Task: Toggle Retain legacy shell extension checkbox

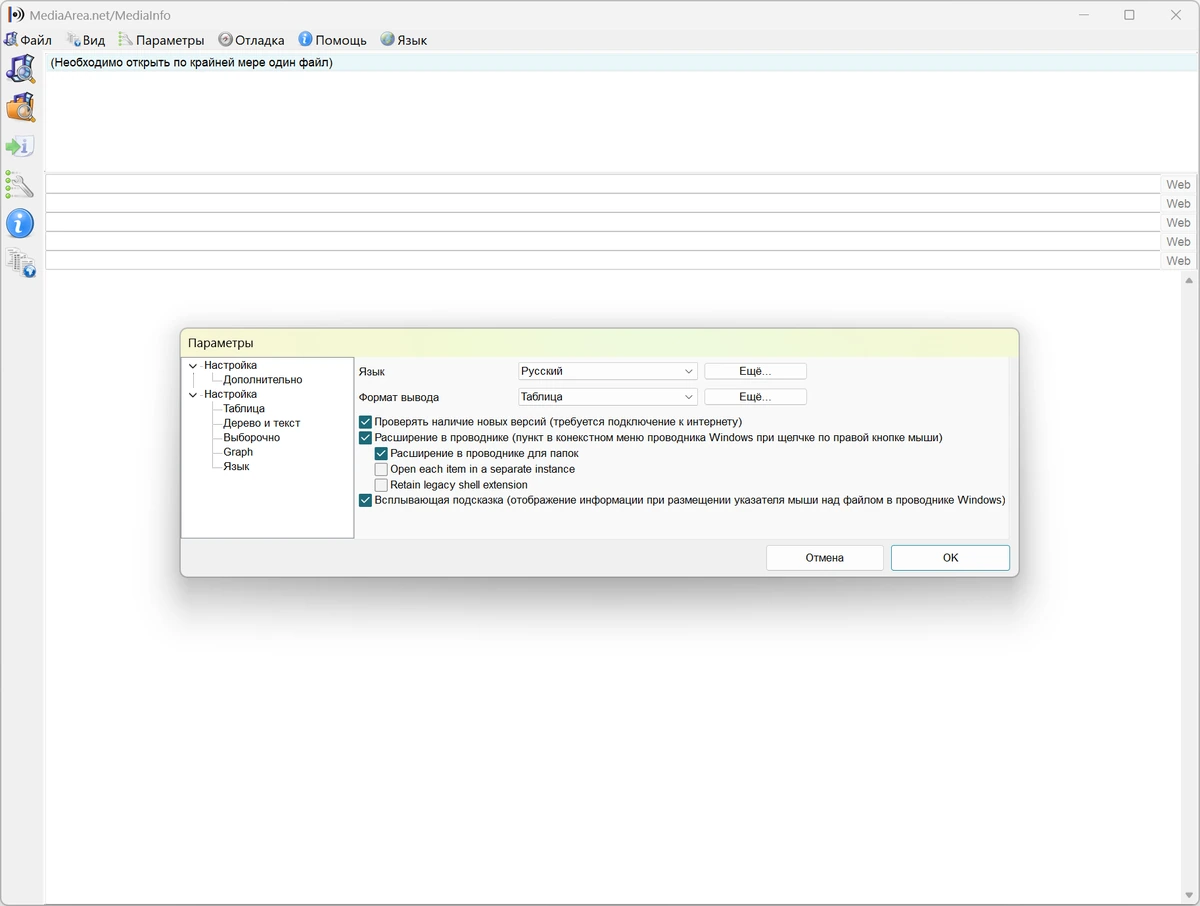Action: click(x=381, y=485)
